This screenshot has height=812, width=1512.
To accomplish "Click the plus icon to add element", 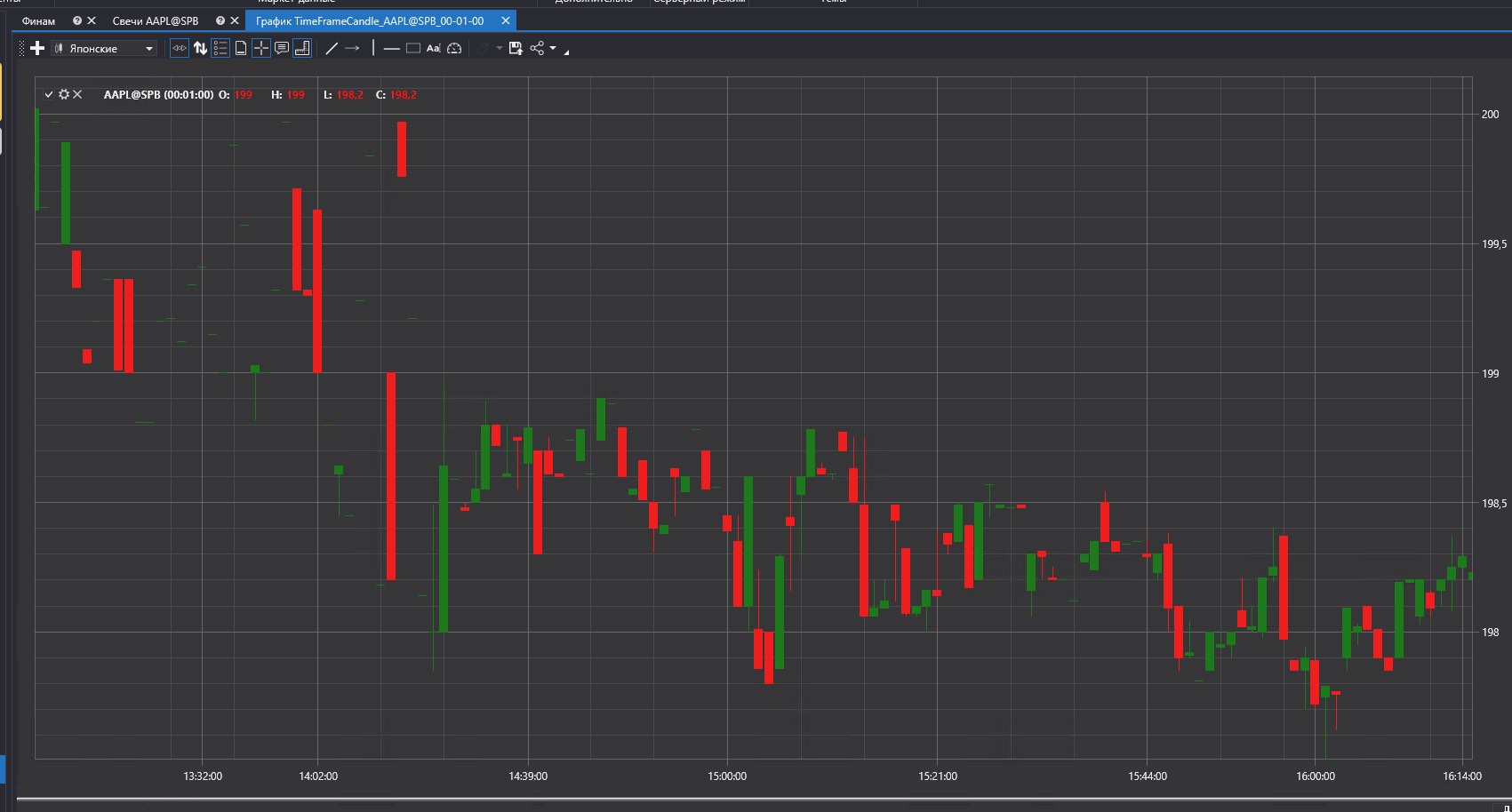I will tap(37, 48).
